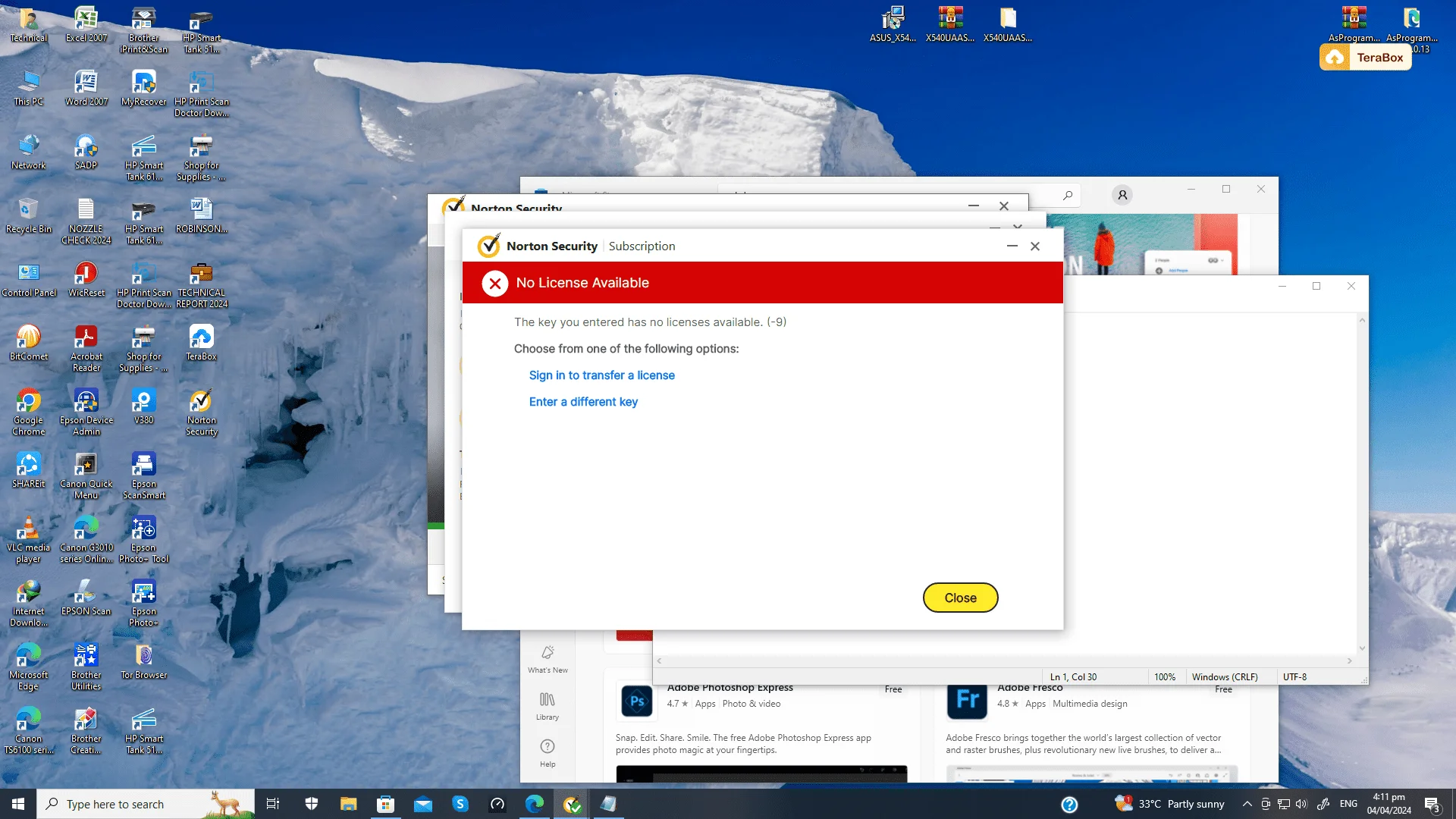
Task: Open the notifications action center
Action: point(1432,804)
